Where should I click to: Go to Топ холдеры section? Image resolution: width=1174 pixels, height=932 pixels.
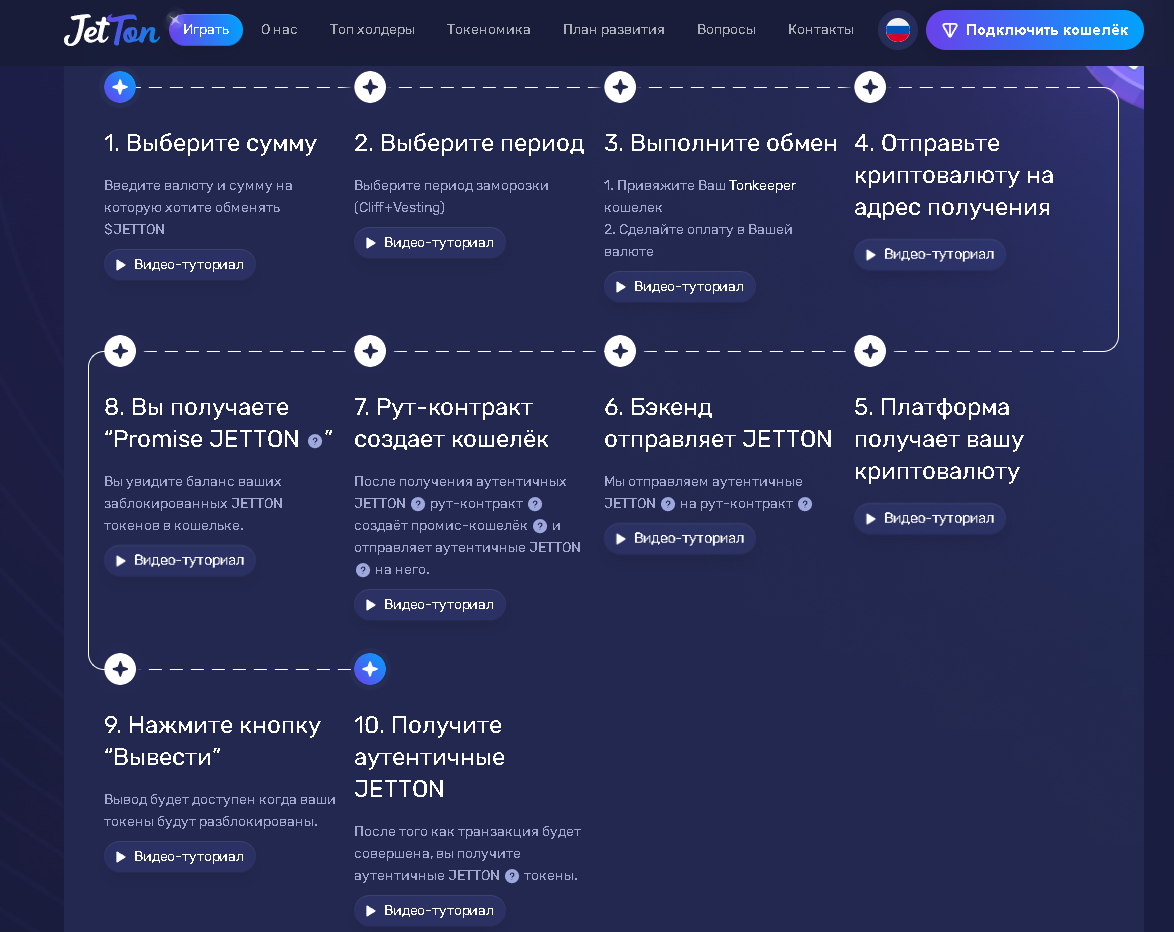tap(372, 30)
